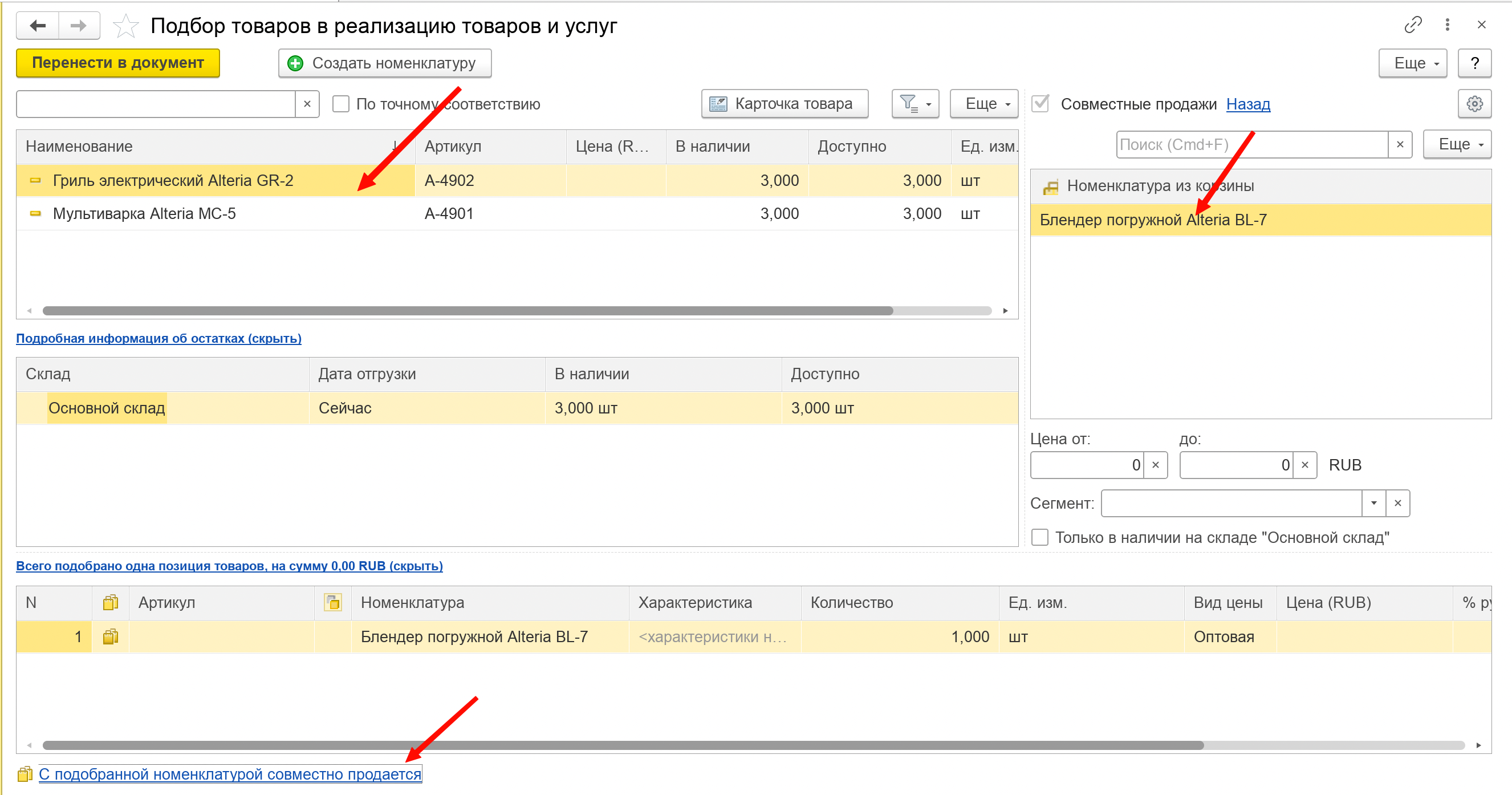The height and width of the screenshot is (795, 1512).
Task: Click the help question mark button
Action: [x=1474, y=63]
